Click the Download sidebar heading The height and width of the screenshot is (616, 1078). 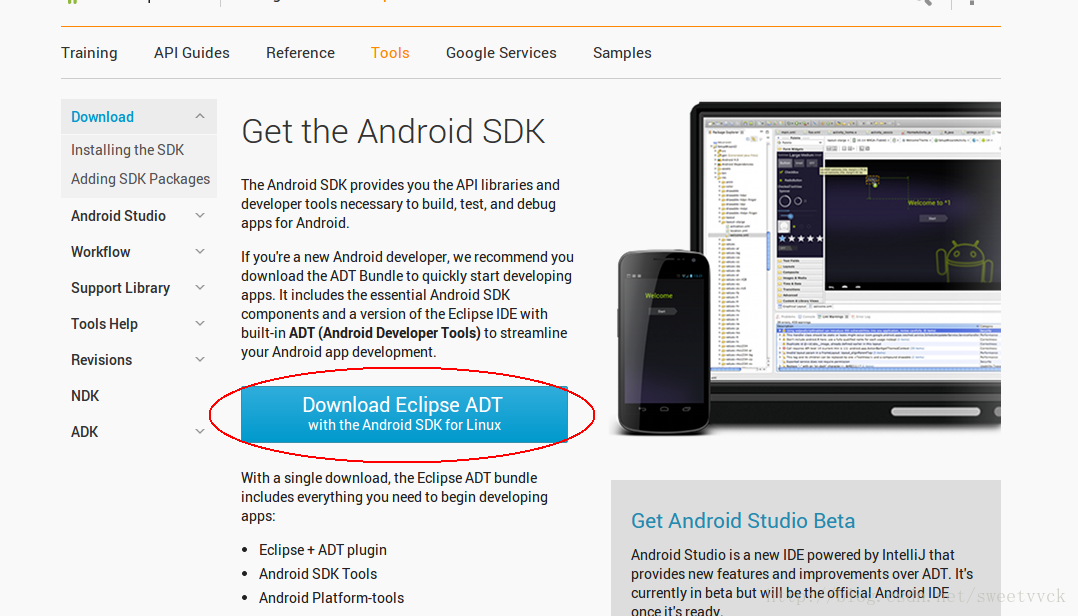point(102,117)
